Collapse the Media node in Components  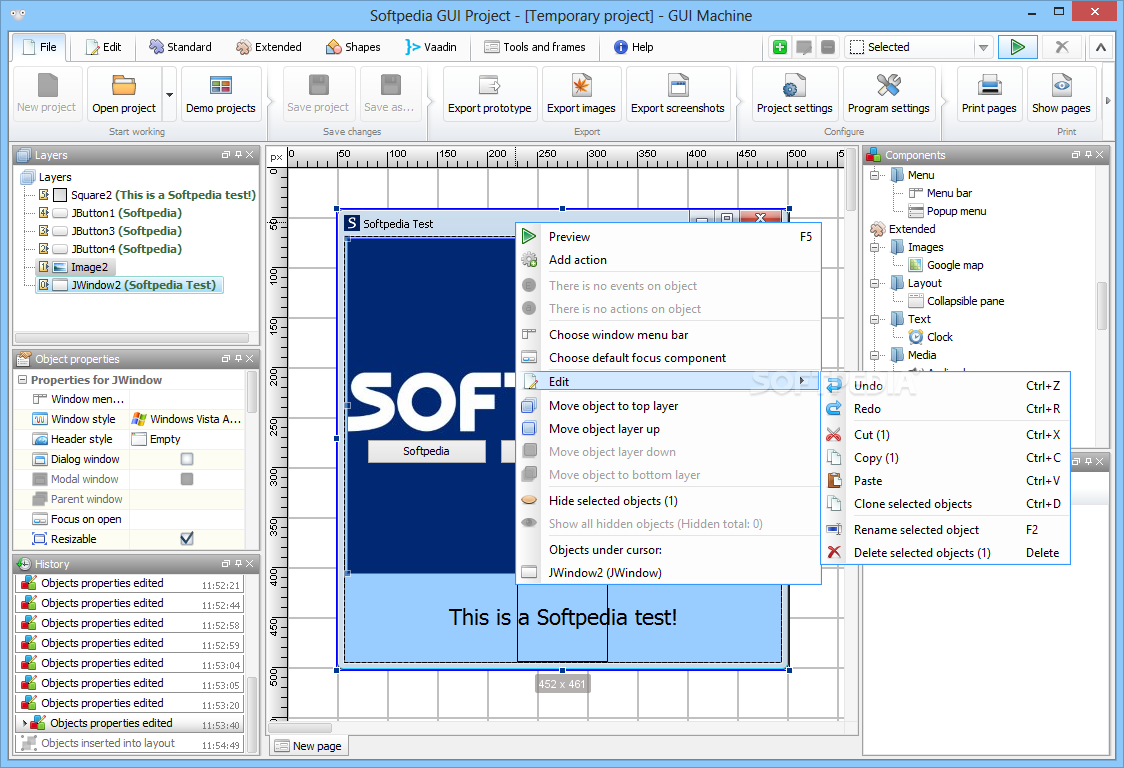874,355
